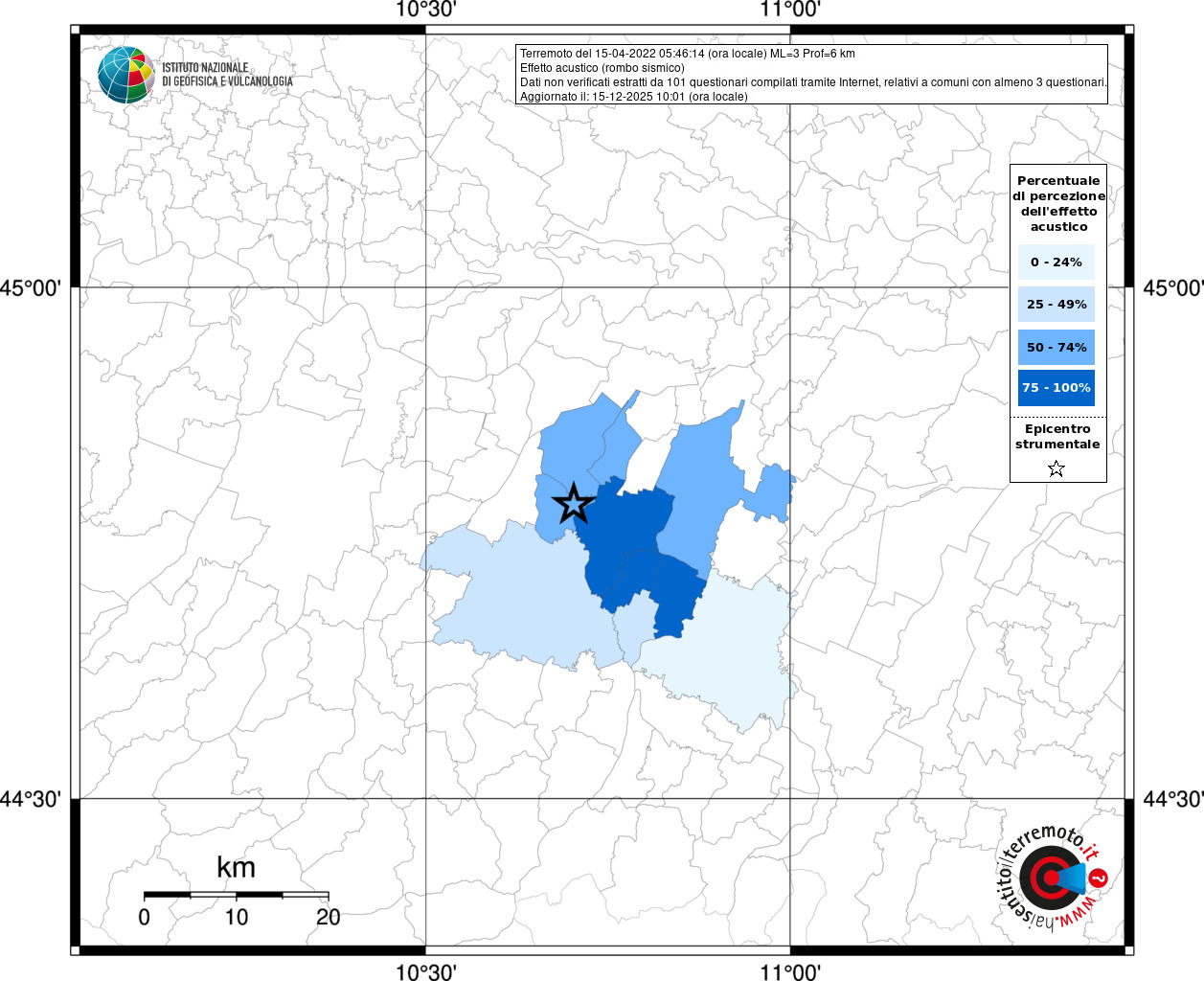Viewport: 1204px width, 981px height.
Task: Click the 'Terremoto del 15-04-2022' header line
Action: click(687, 54)
